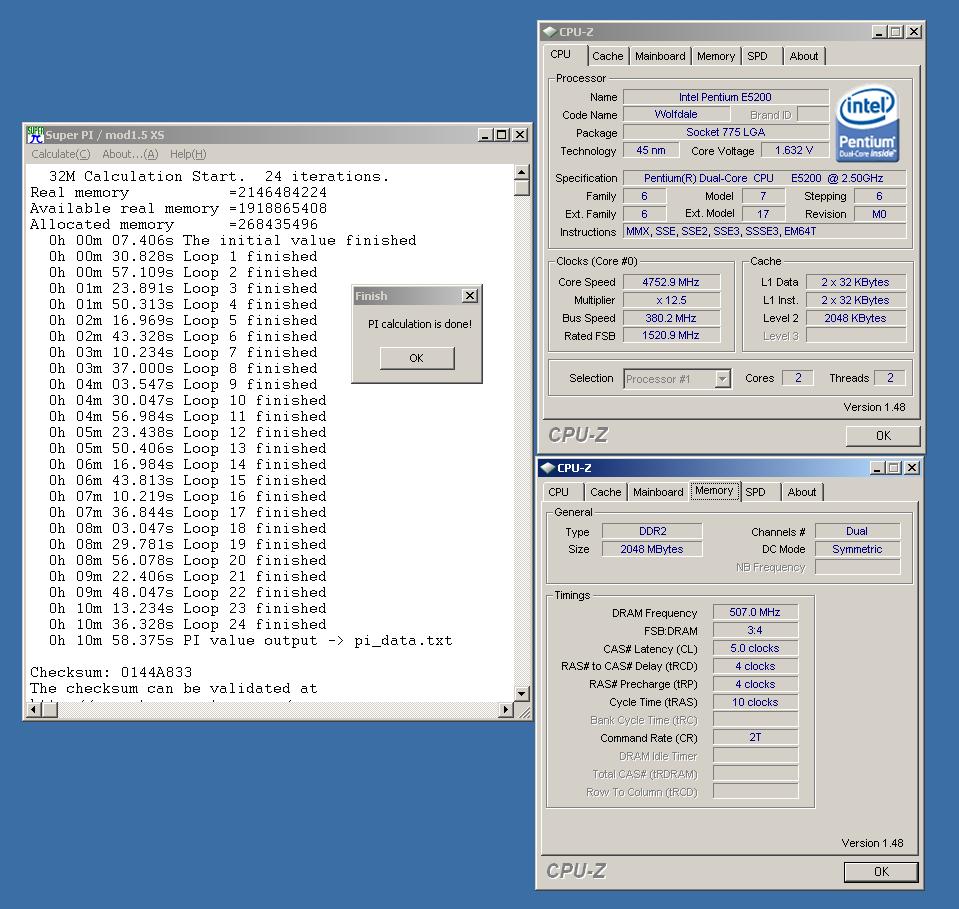Click Super PI horizontal scrollbar left arrow
Image resolution: width=959 pixels, height=909 pixels.
click(34, 710)
